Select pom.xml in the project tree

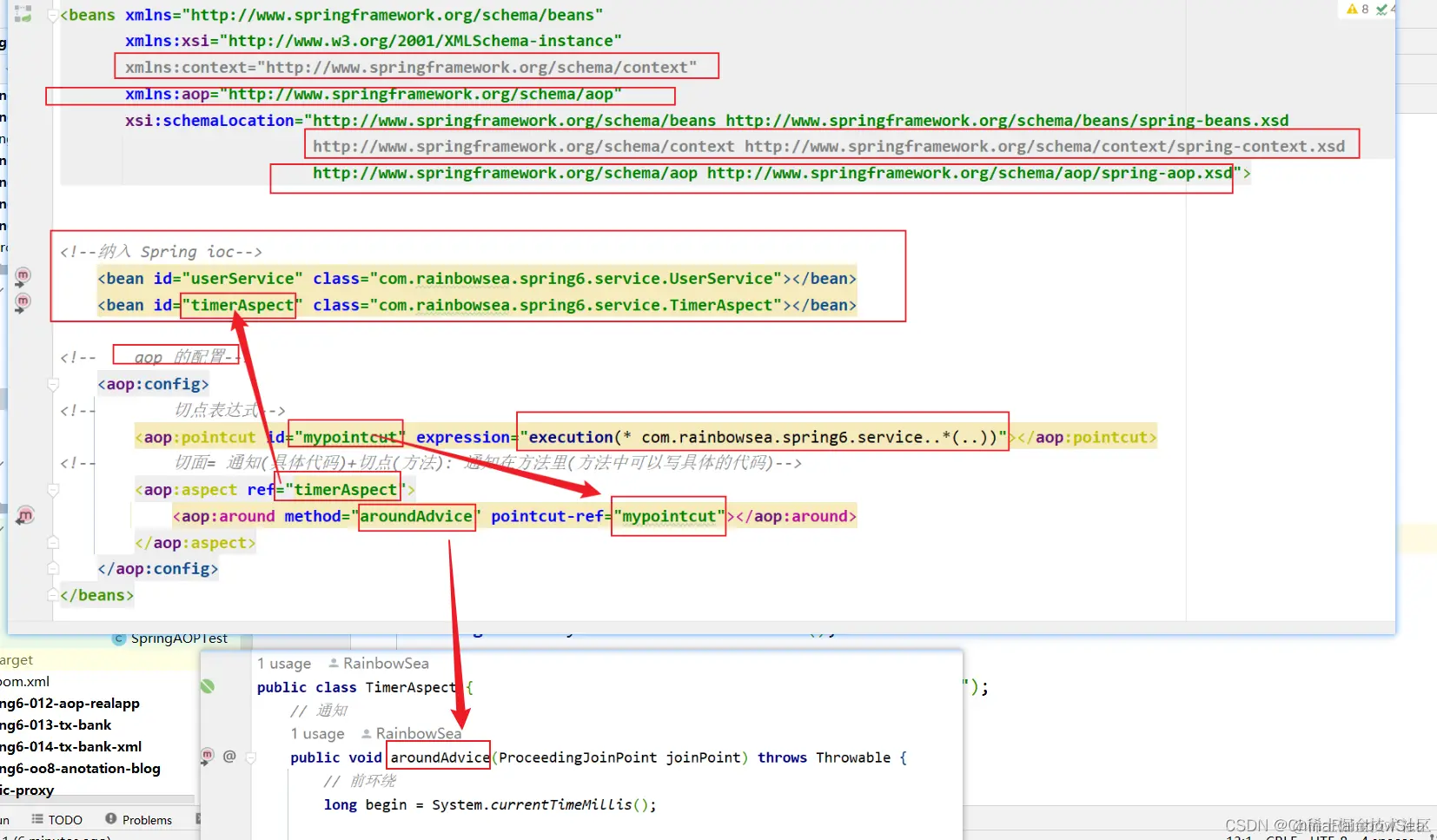[24, 681]
